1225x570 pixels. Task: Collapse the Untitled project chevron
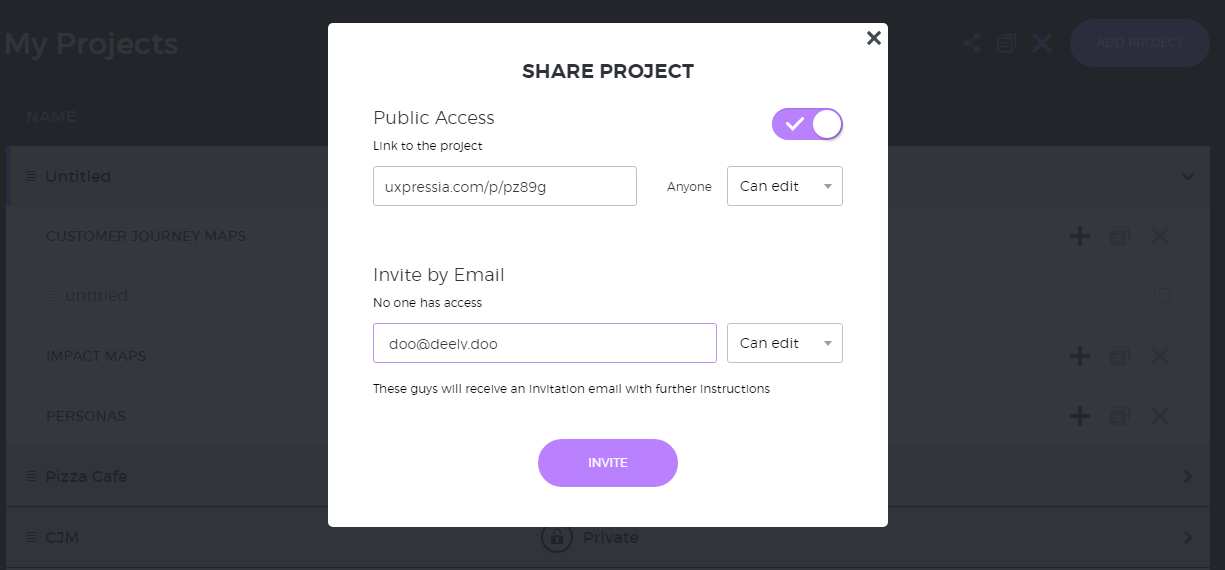point(1188,177)
